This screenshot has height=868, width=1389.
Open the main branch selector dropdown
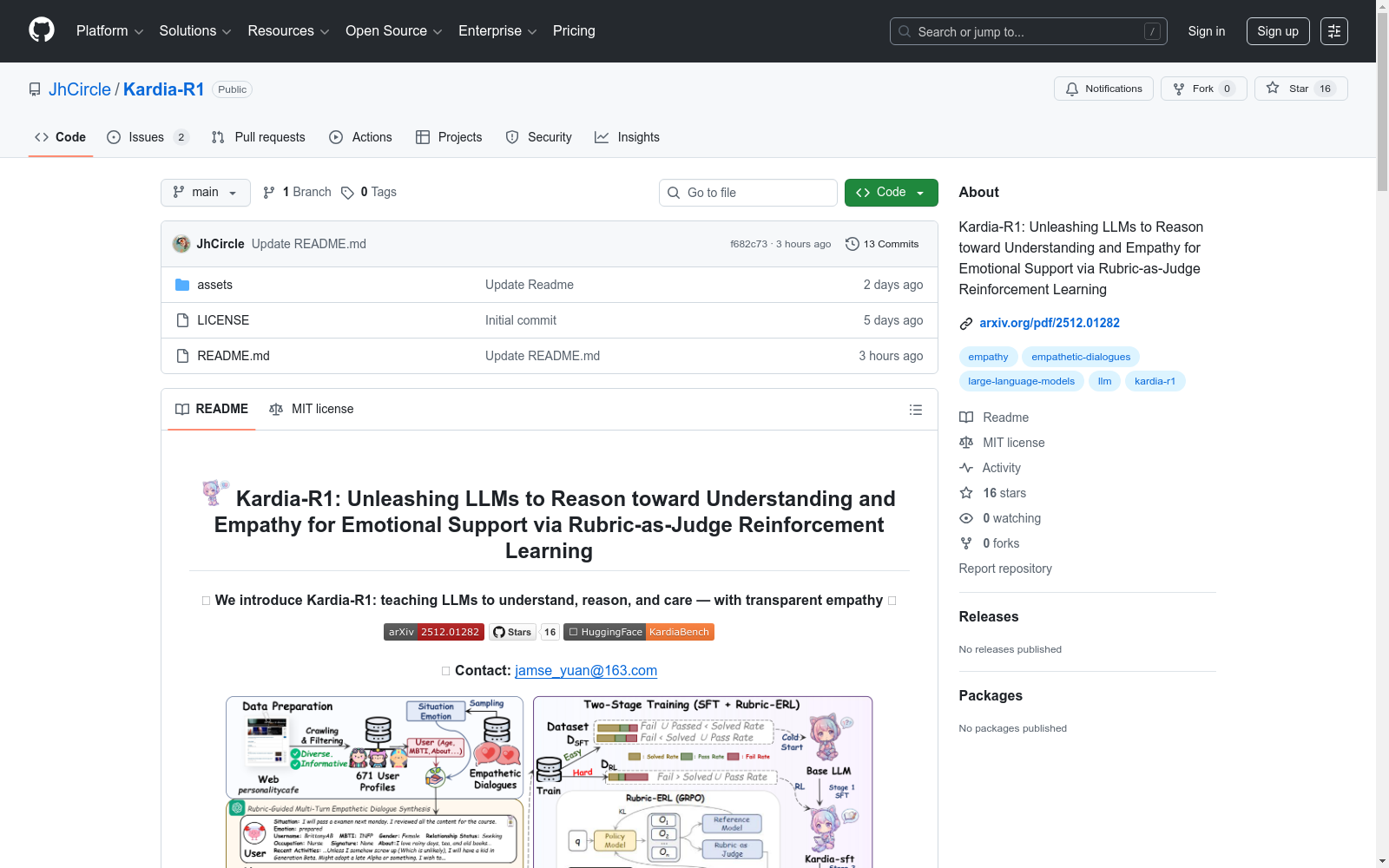[x=206, y=193]
